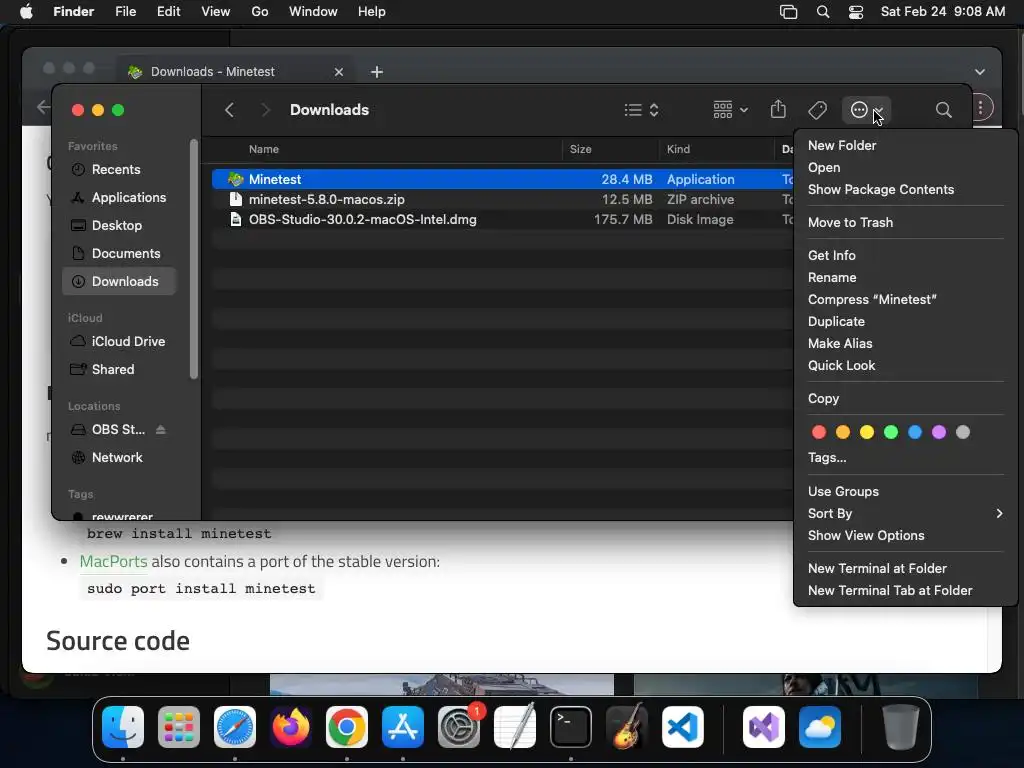Toggle Use Groups option

905,492
